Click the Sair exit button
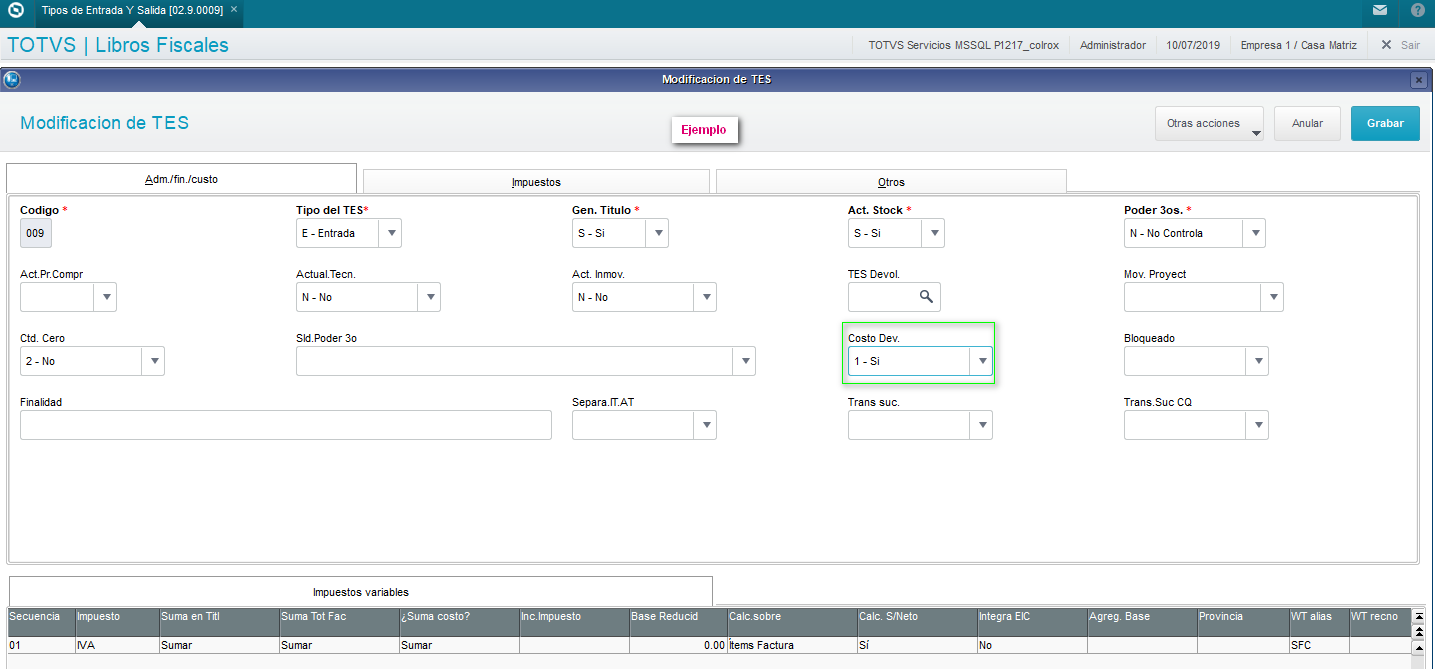Screen dimensions: 1435x669 (x=1400, y=45)
